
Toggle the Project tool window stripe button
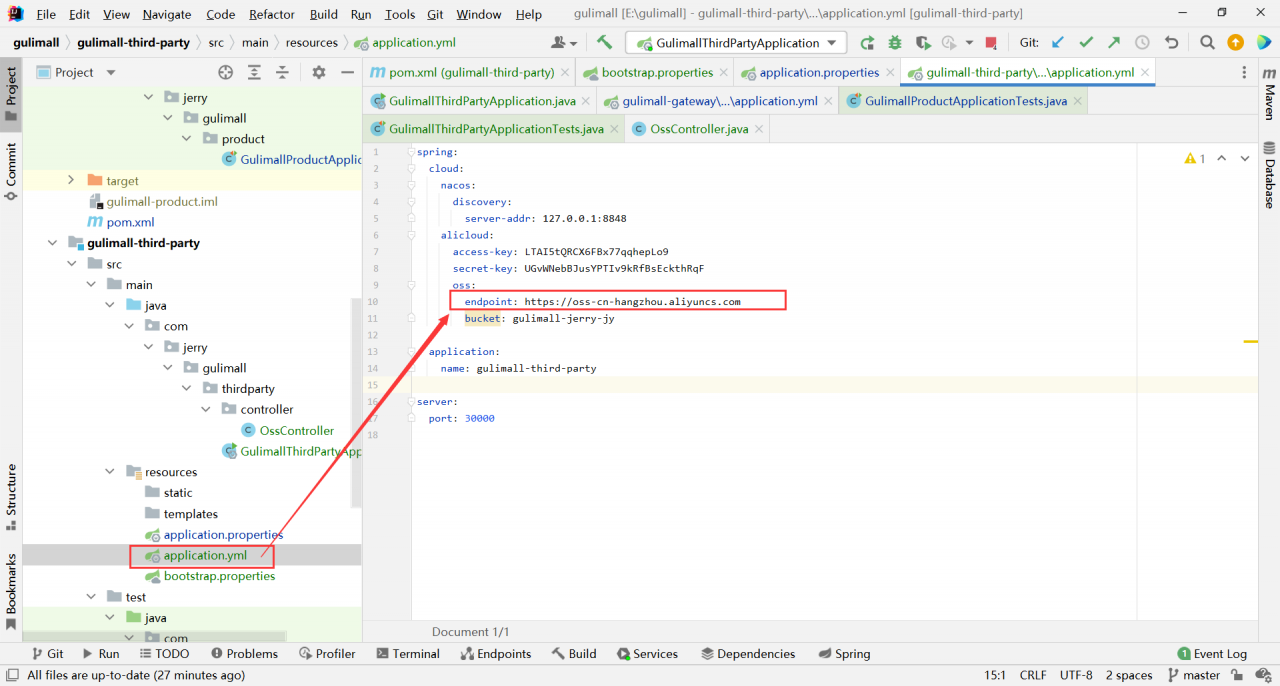11,94
